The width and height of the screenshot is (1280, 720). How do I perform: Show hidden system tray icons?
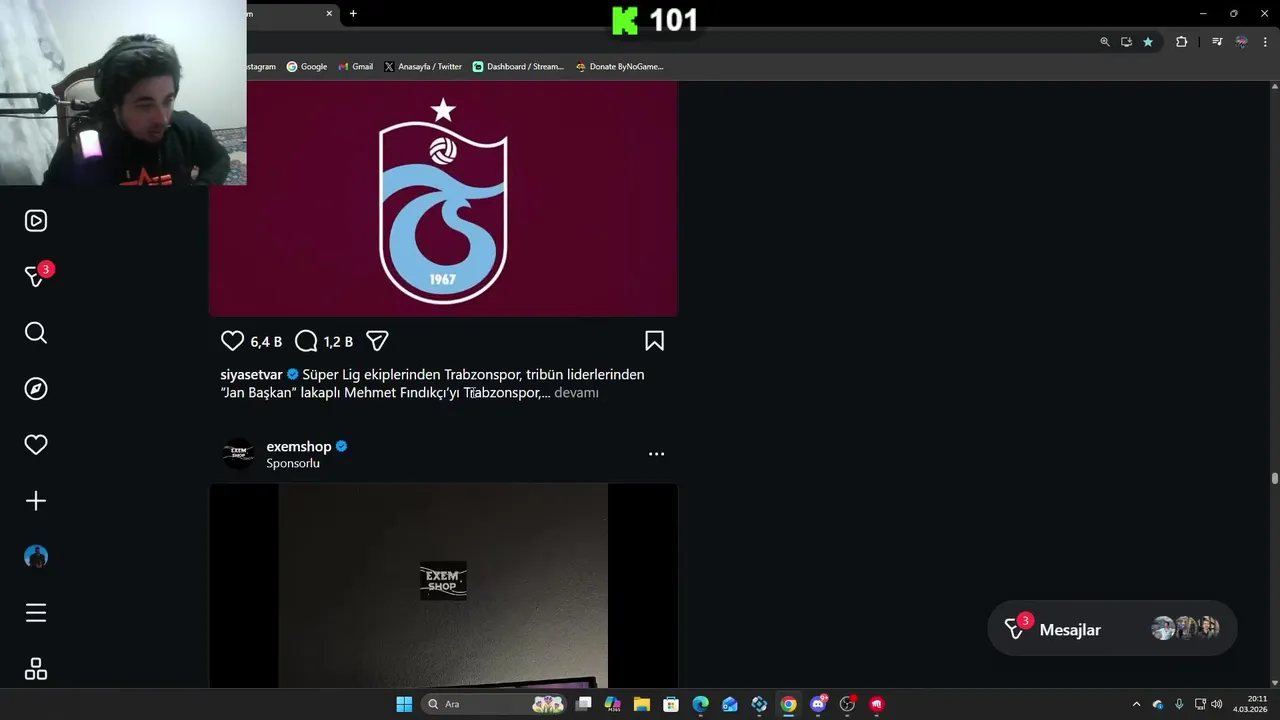pos(1136,704)
